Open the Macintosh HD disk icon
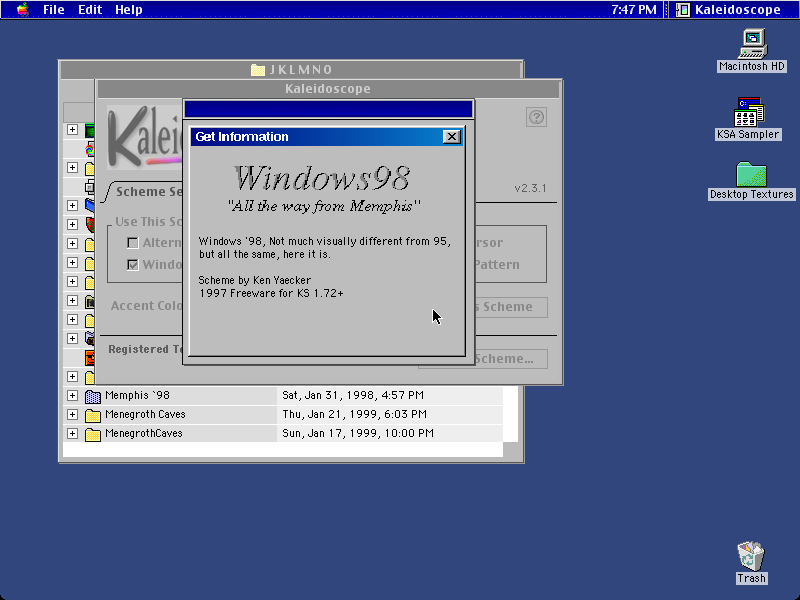800x600 pixels. pyautogui.click(x=752, y=44)
